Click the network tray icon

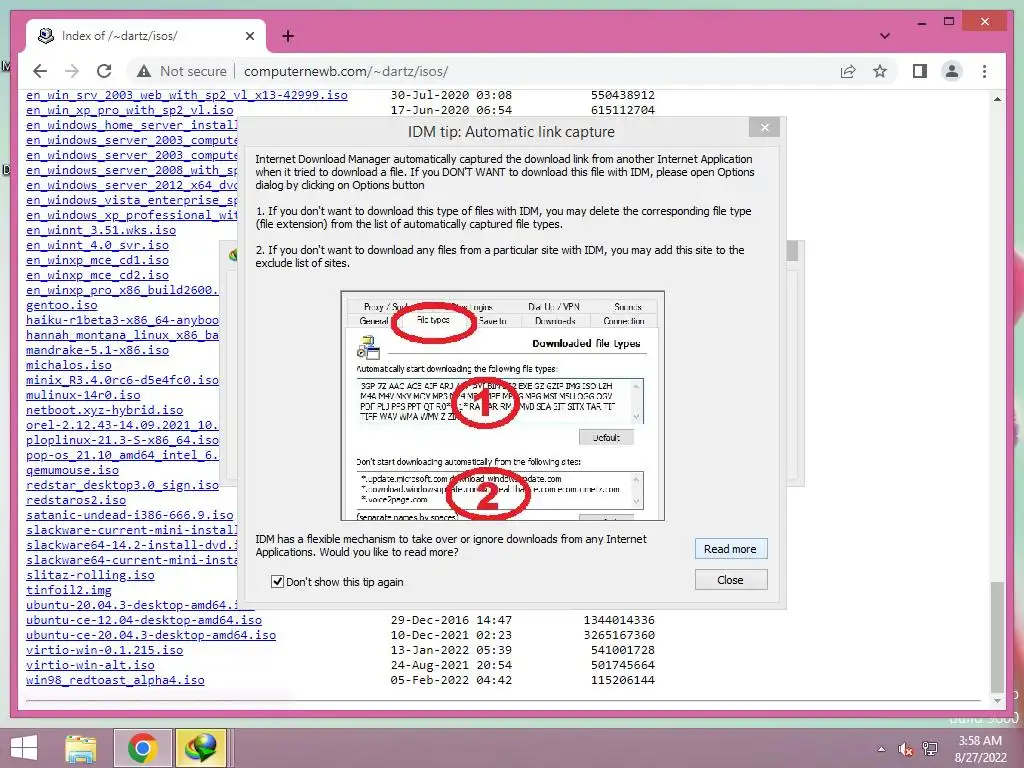[x=930, y=749]
